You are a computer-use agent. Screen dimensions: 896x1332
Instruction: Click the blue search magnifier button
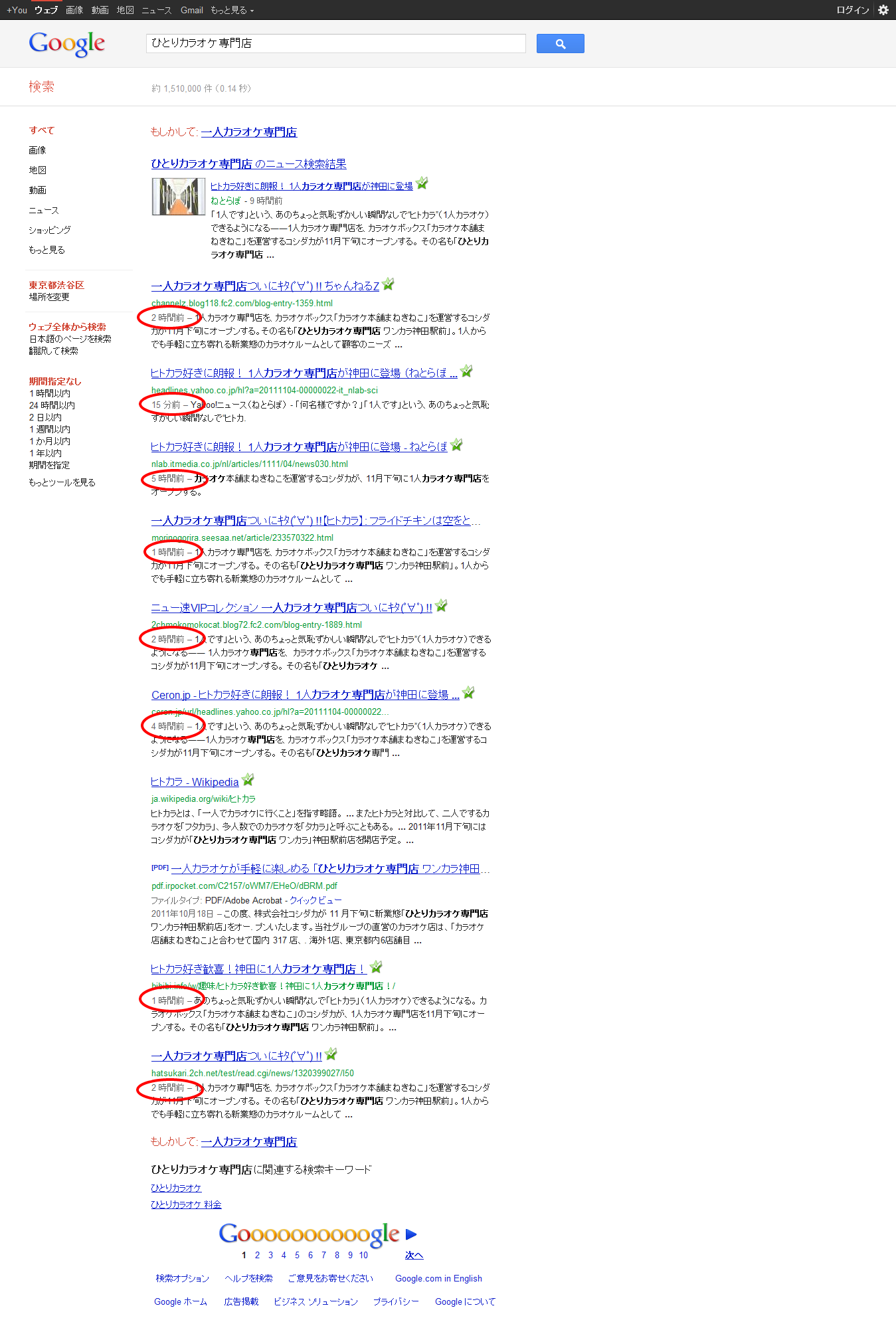coord(560,44)
